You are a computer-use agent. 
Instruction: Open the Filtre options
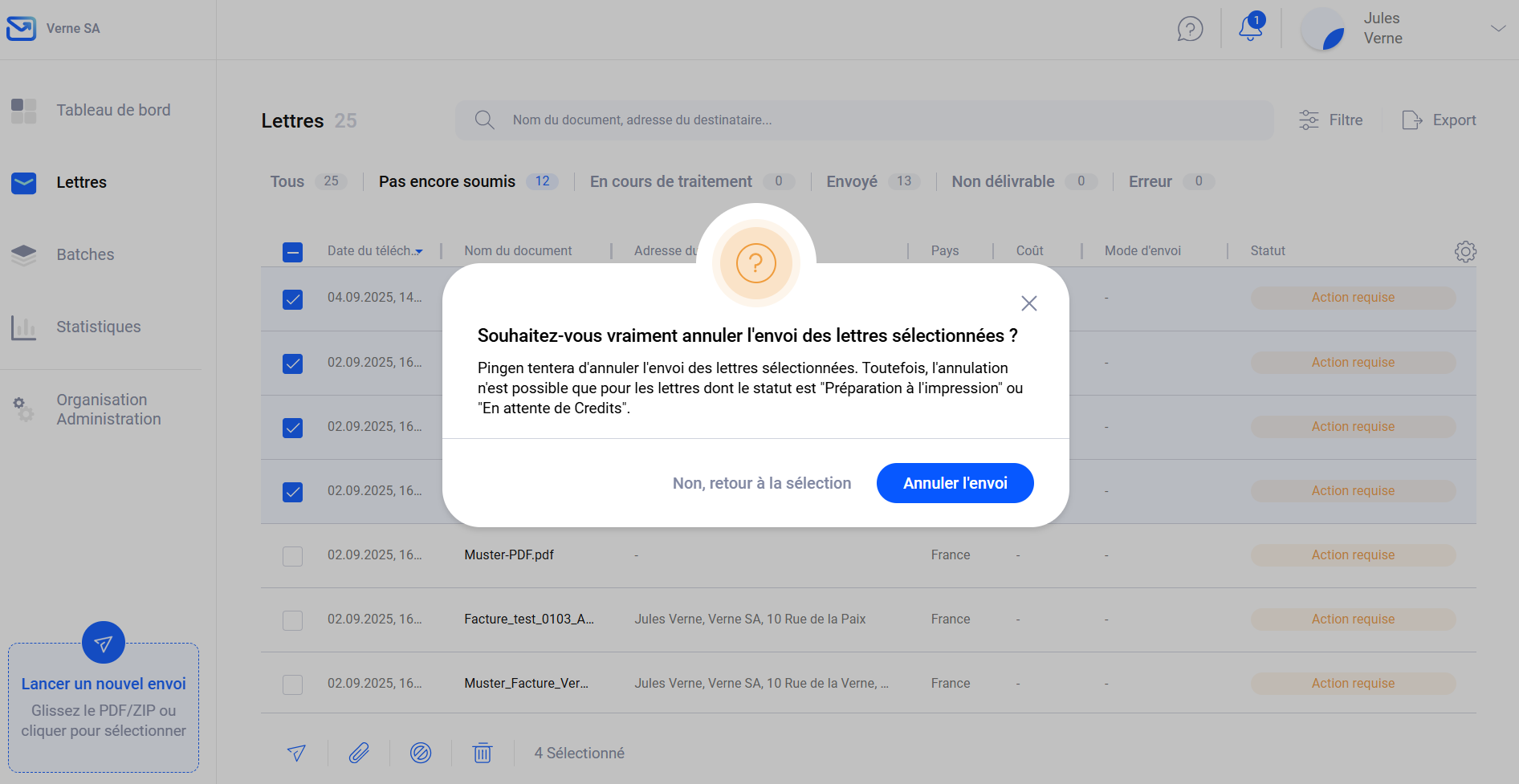[1331, 120]
